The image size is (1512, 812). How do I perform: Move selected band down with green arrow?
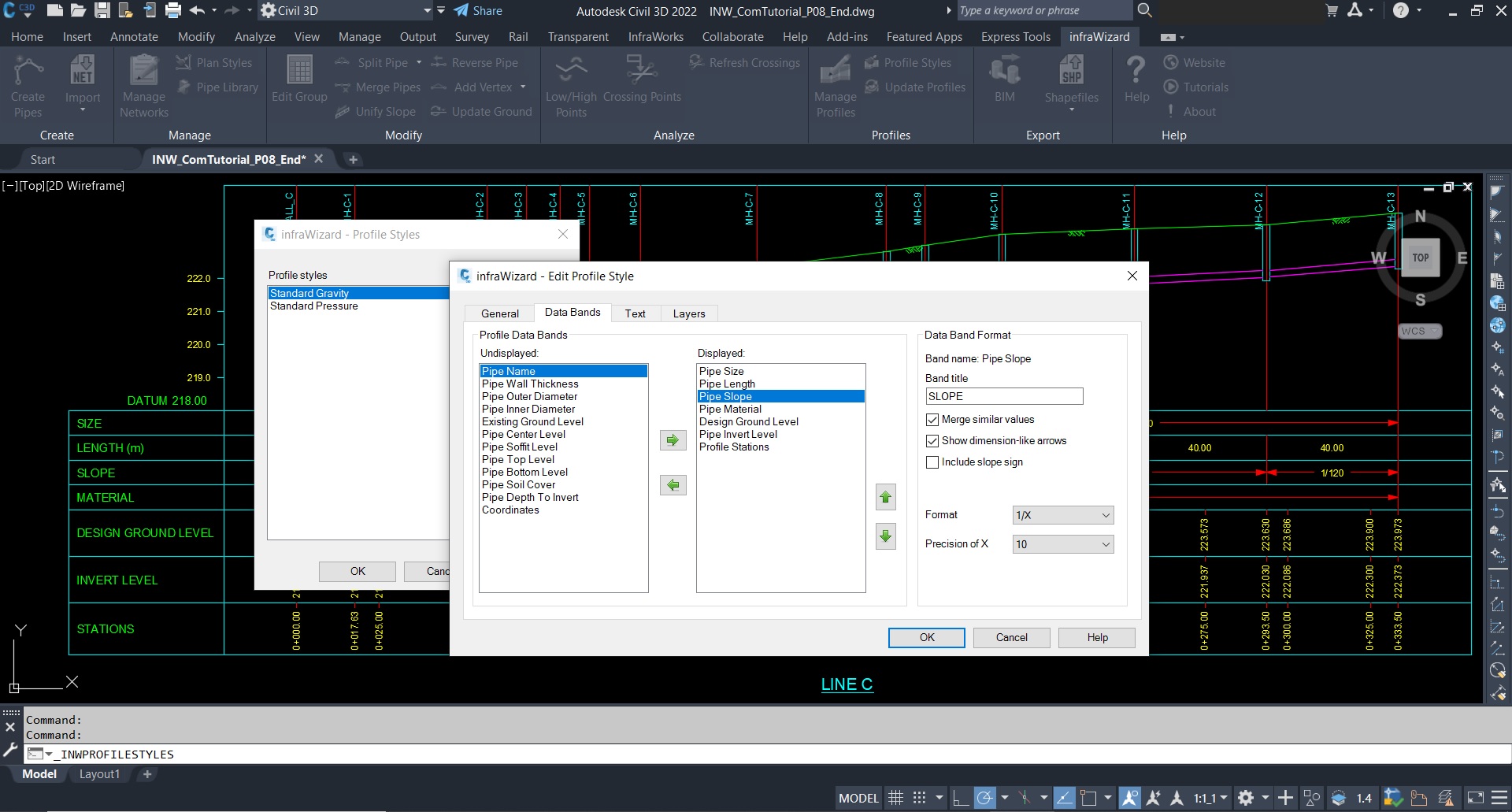click(x=885, y=536)
